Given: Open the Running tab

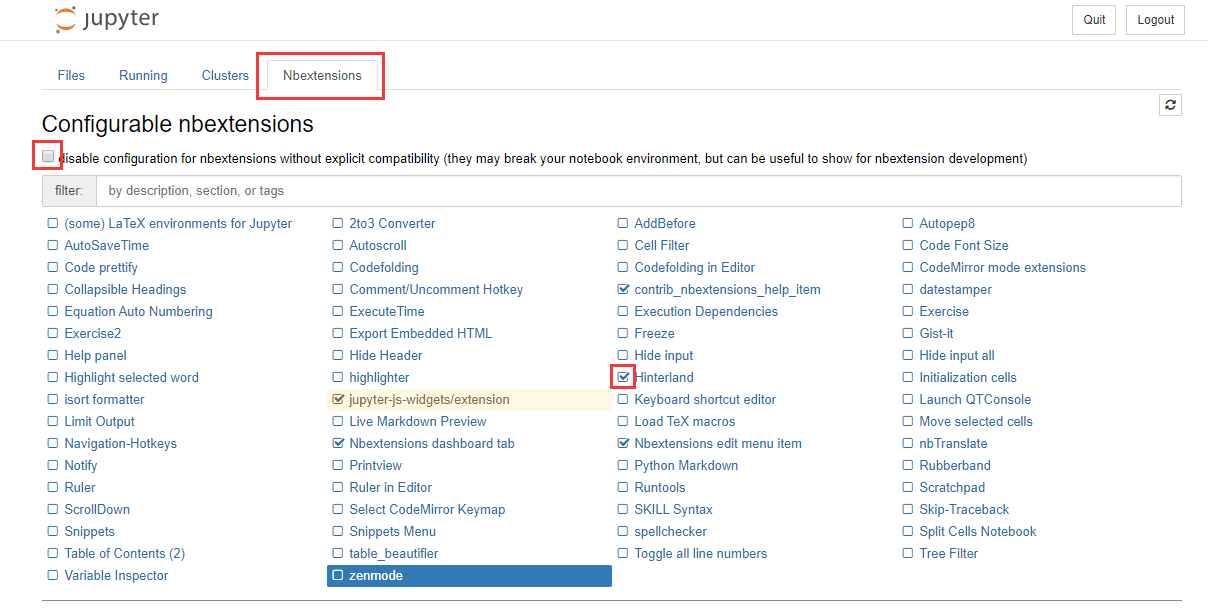Looking at the screenshot, I should pyautogui.click(x=143, y=75).
